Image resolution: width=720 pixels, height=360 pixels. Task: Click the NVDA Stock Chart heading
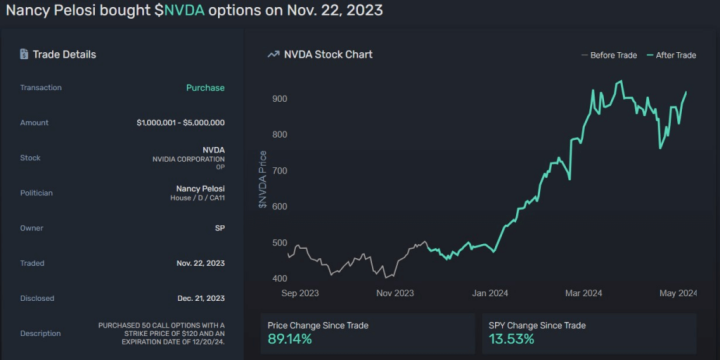pyautogui.click(x=328, y=54)
